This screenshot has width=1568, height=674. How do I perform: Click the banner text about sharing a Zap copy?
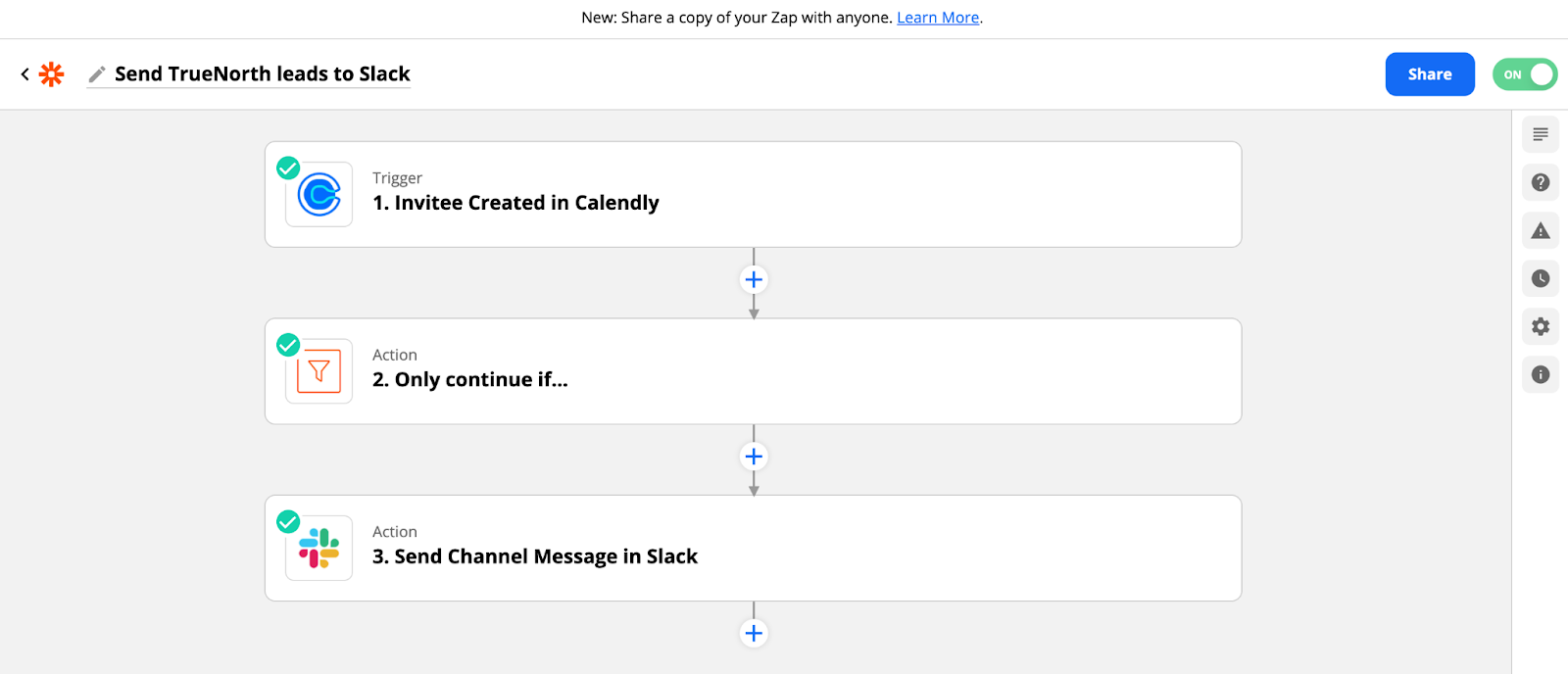click(737, 18)
